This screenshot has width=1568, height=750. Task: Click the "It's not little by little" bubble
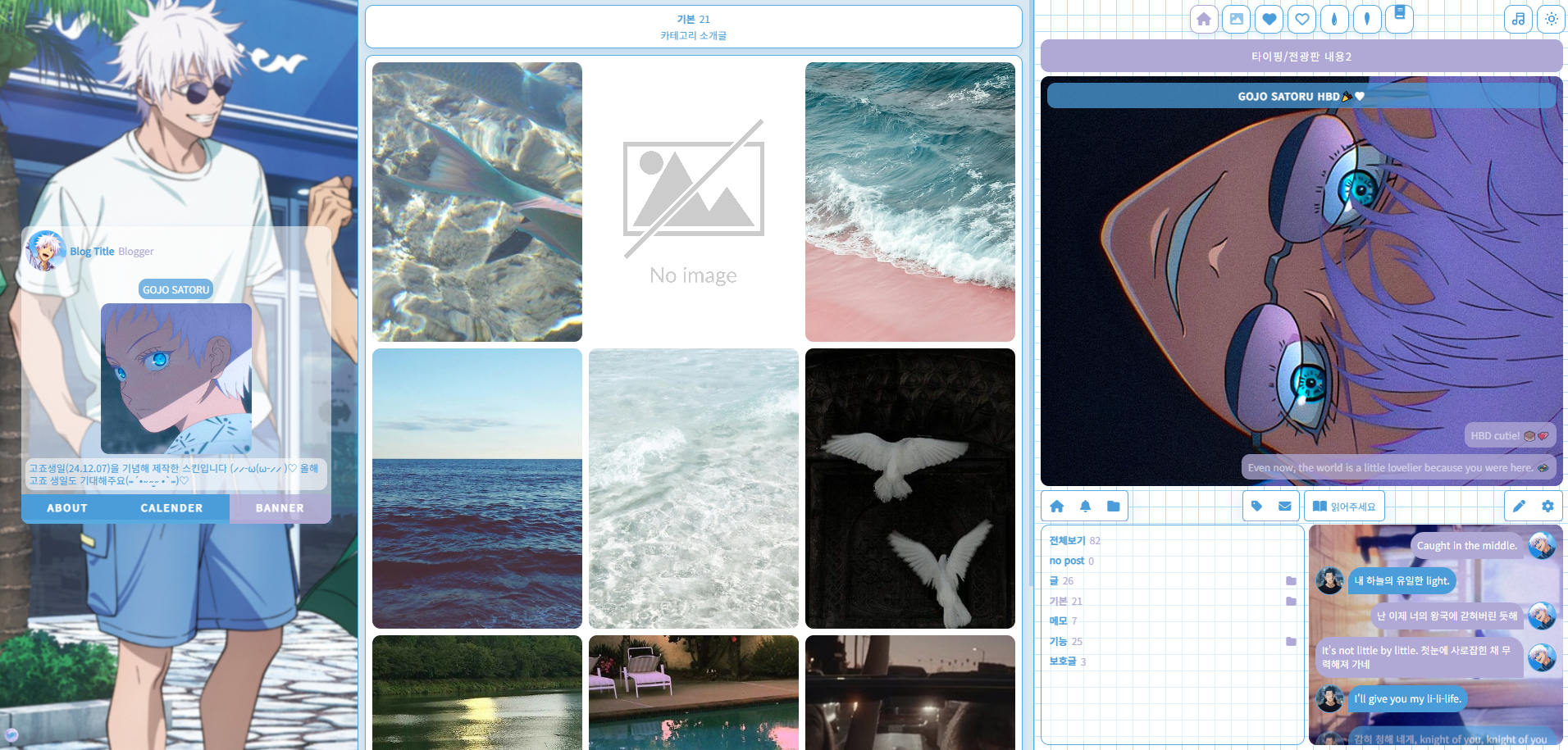[1419, 657]
